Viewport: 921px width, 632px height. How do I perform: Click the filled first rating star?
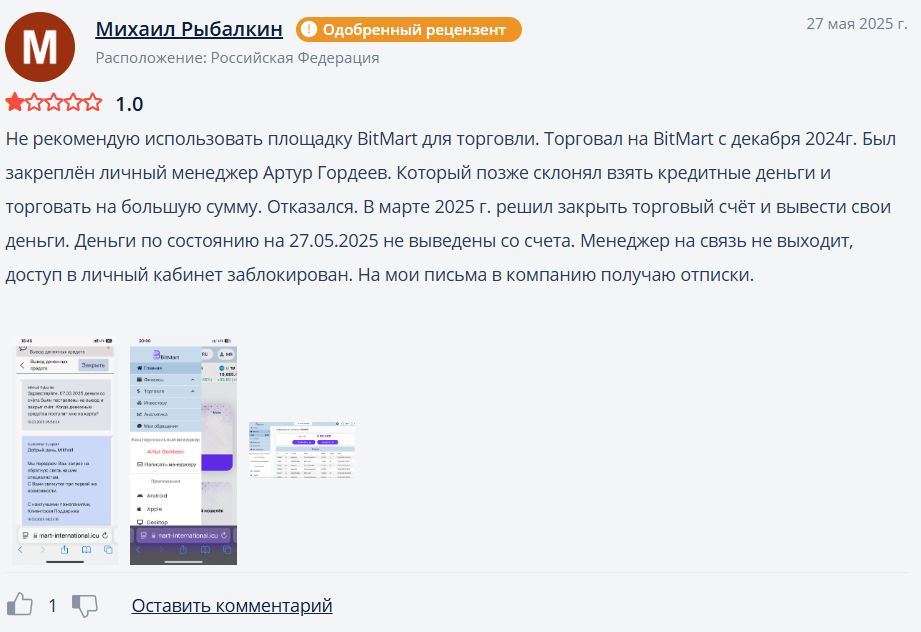[x=15, y=103]
